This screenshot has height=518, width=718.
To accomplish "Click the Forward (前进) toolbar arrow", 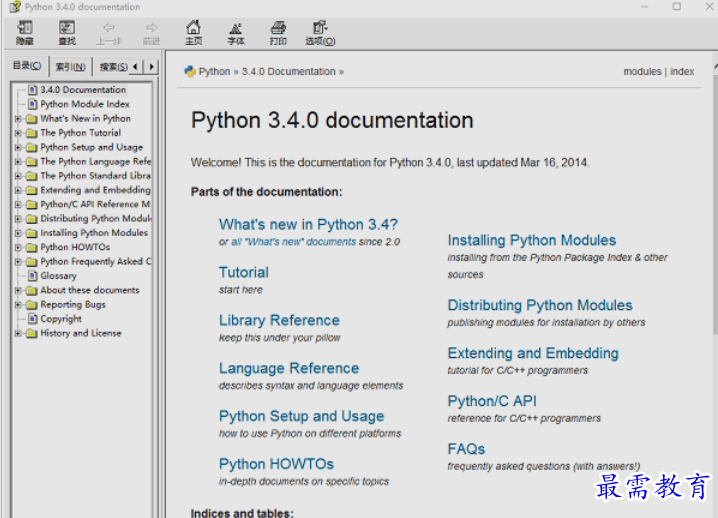I will coord(152,32).
